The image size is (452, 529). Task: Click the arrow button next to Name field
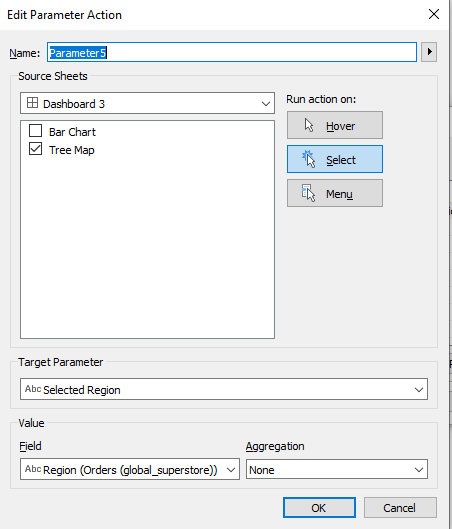429,52
